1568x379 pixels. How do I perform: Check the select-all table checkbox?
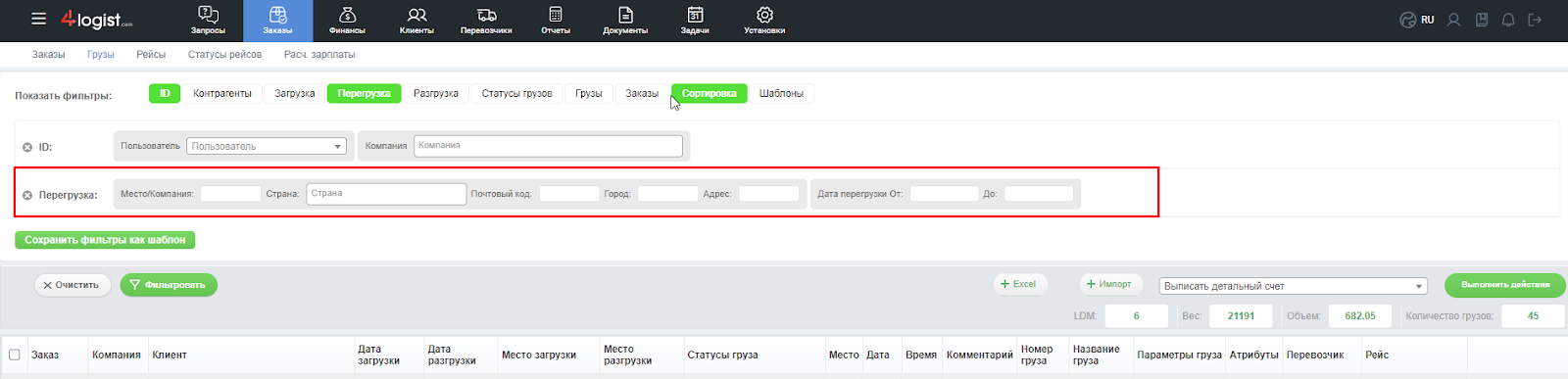pyautogui.click(x=15, y=355)
